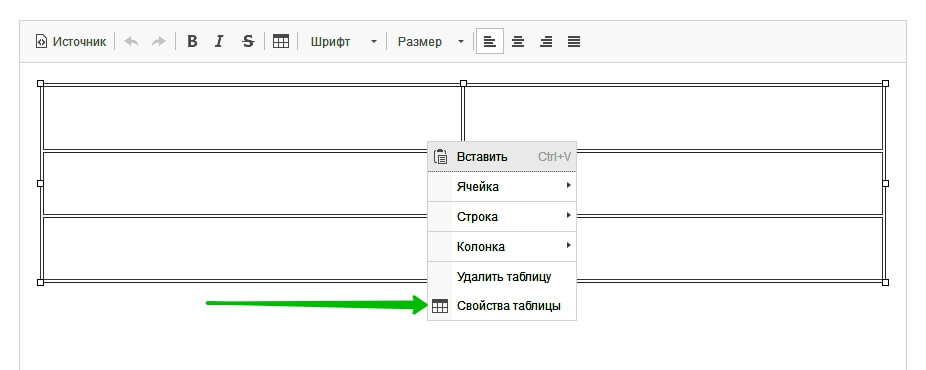Image resolution: width=926 pixels, height=370 pixels.
Task: Open the Шрифт font dropdown
Action: [343, 42]
